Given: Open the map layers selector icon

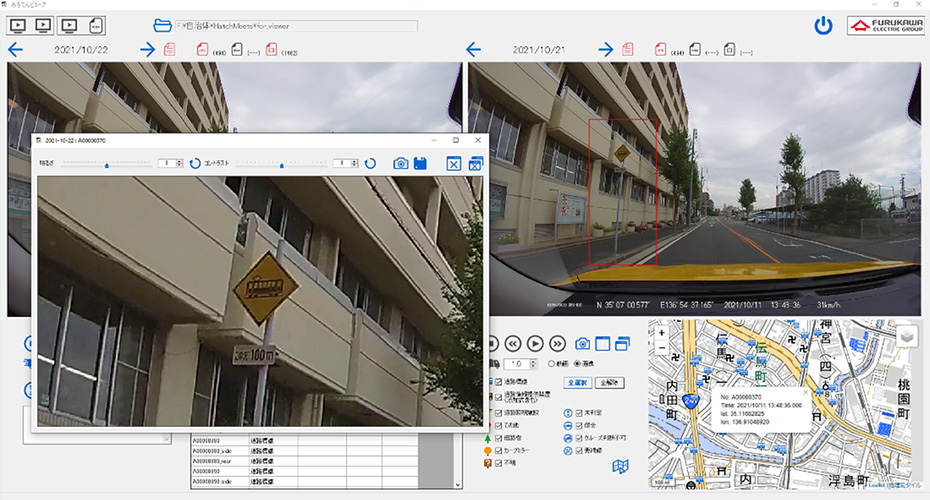Looking at the screenshot, I should point(906,336).
